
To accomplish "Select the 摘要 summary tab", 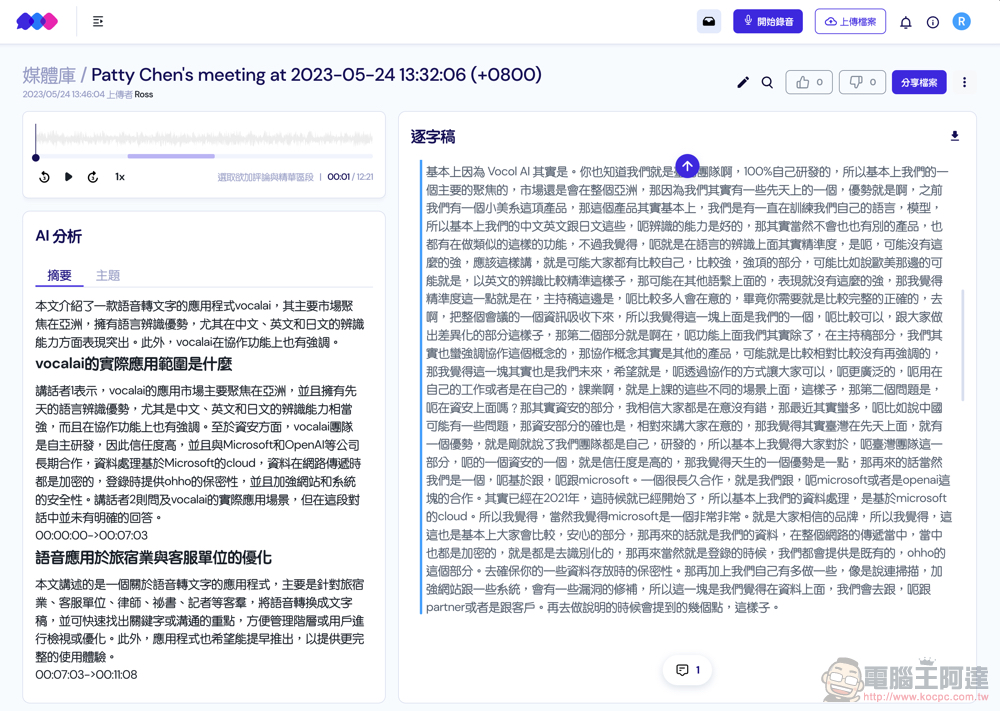I will point(60,275).
